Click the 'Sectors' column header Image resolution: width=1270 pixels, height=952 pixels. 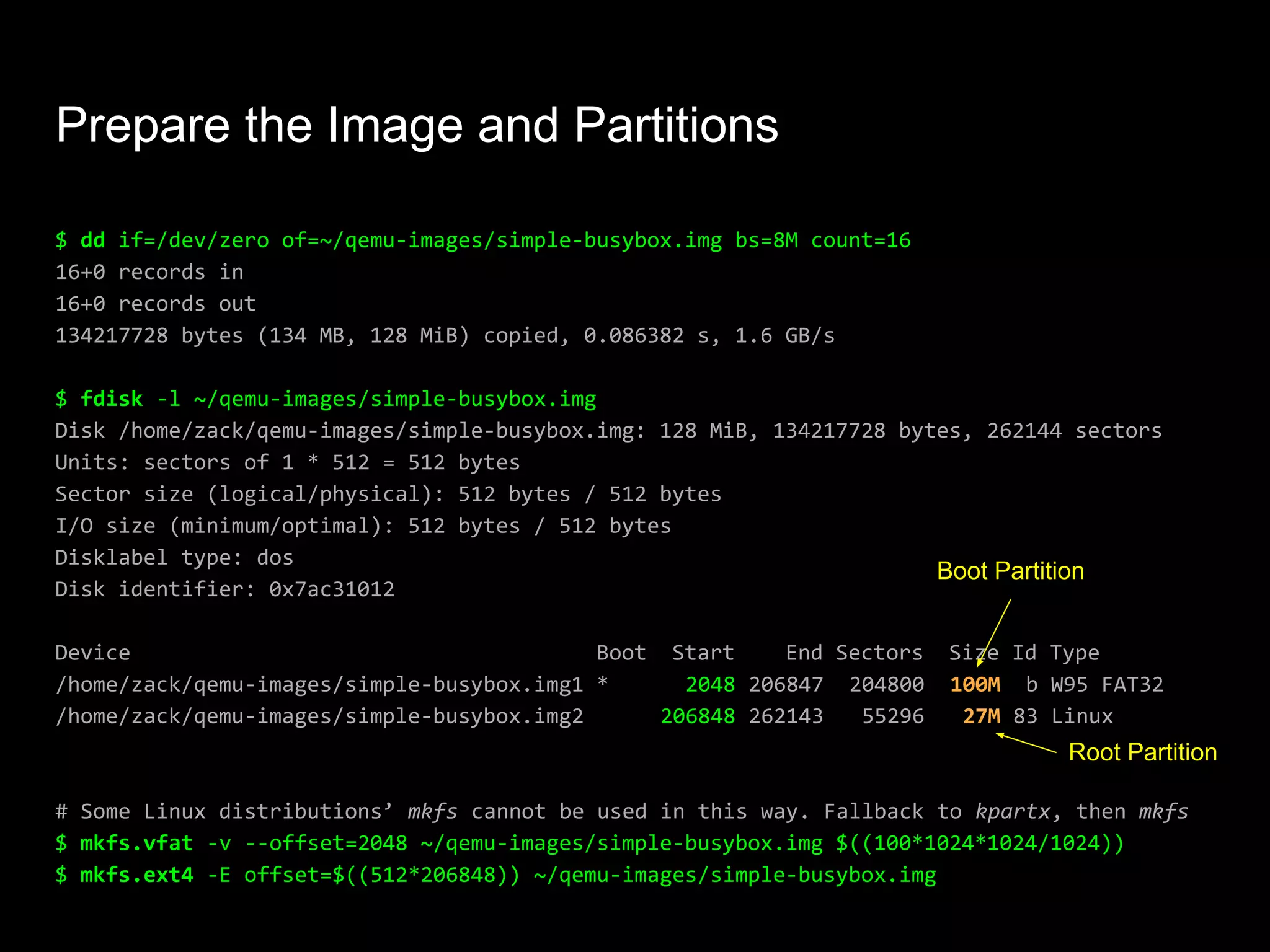[x=879, y=653]
